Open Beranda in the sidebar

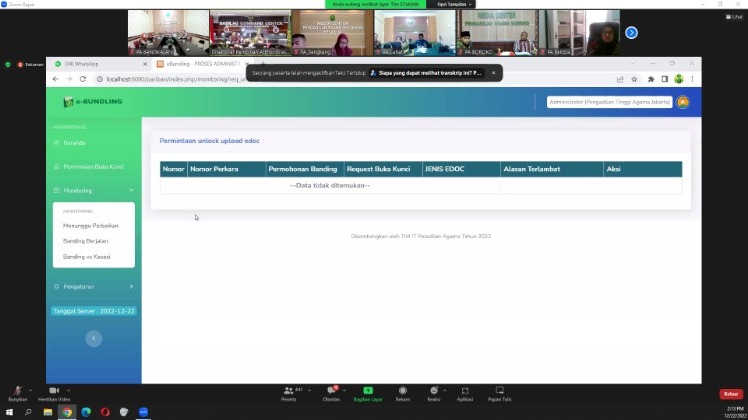coord(74,143)
